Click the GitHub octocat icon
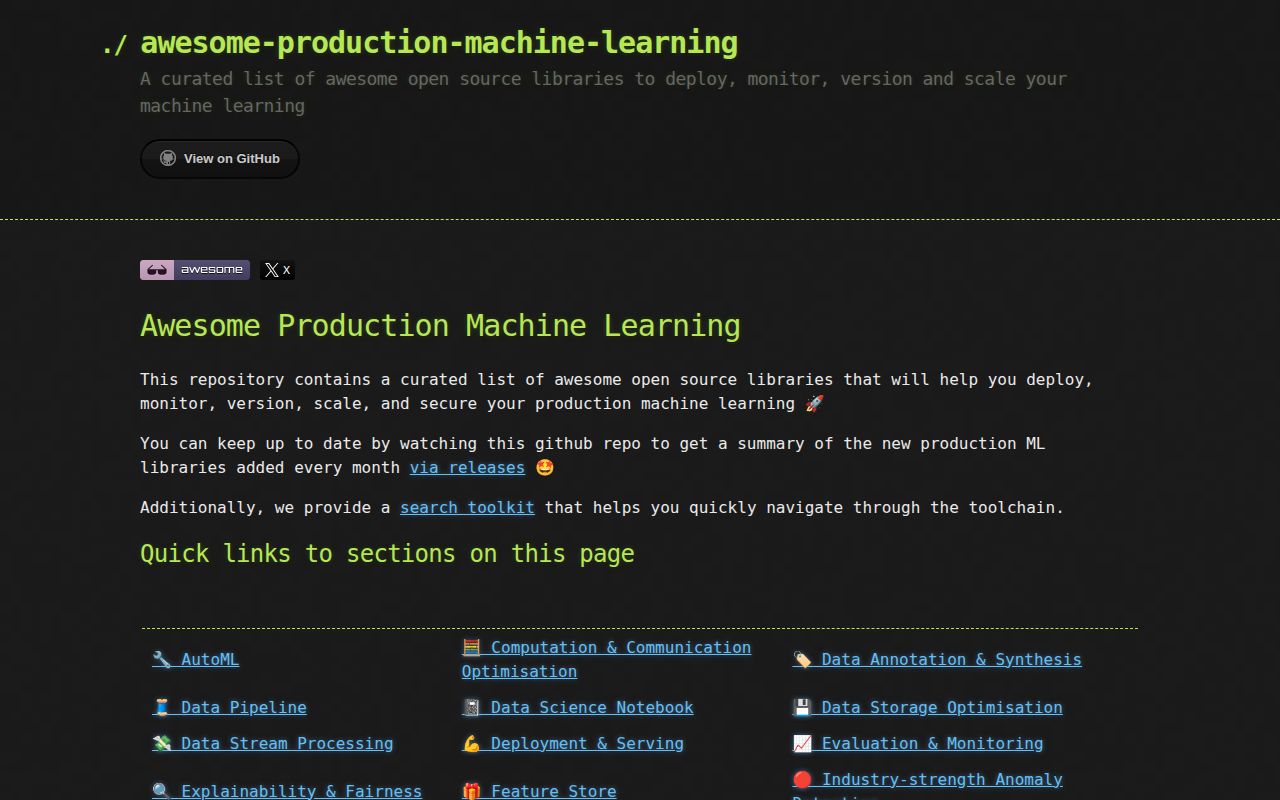 coord(168,158)
